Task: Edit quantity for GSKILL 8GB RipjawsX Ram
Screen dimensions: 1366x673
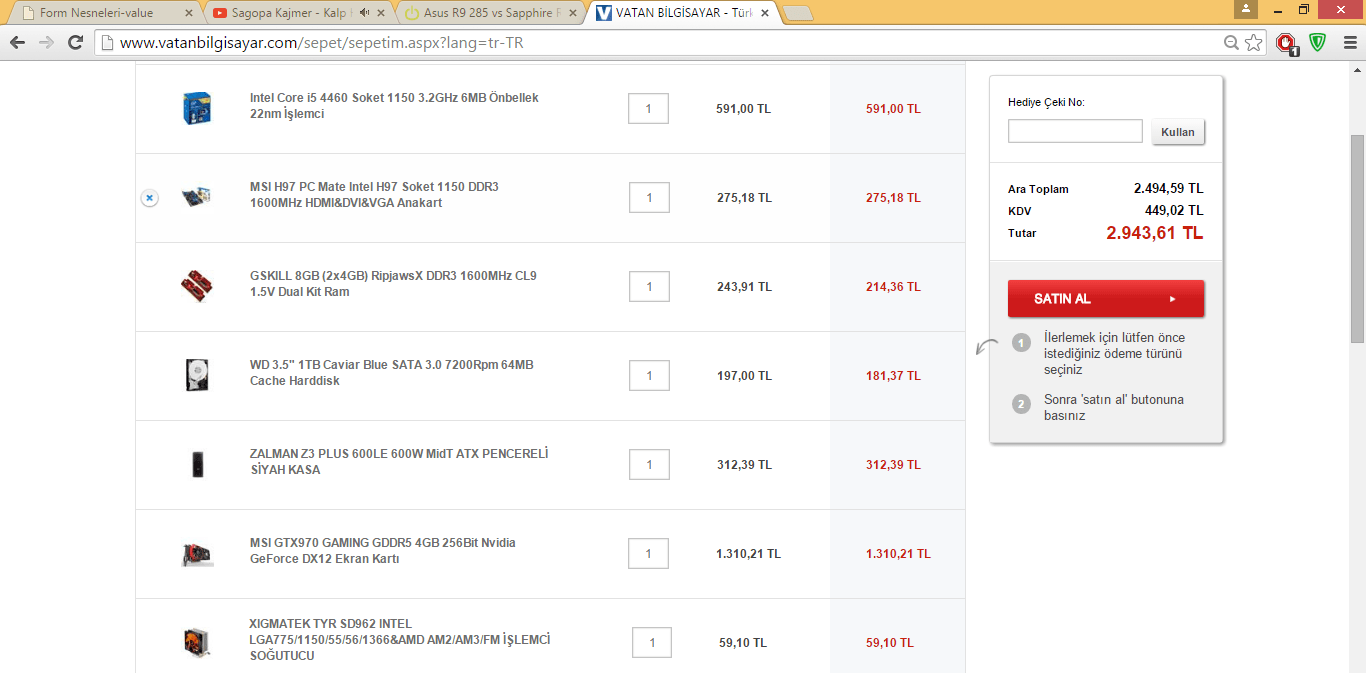Action: click(x=649, y=287)
